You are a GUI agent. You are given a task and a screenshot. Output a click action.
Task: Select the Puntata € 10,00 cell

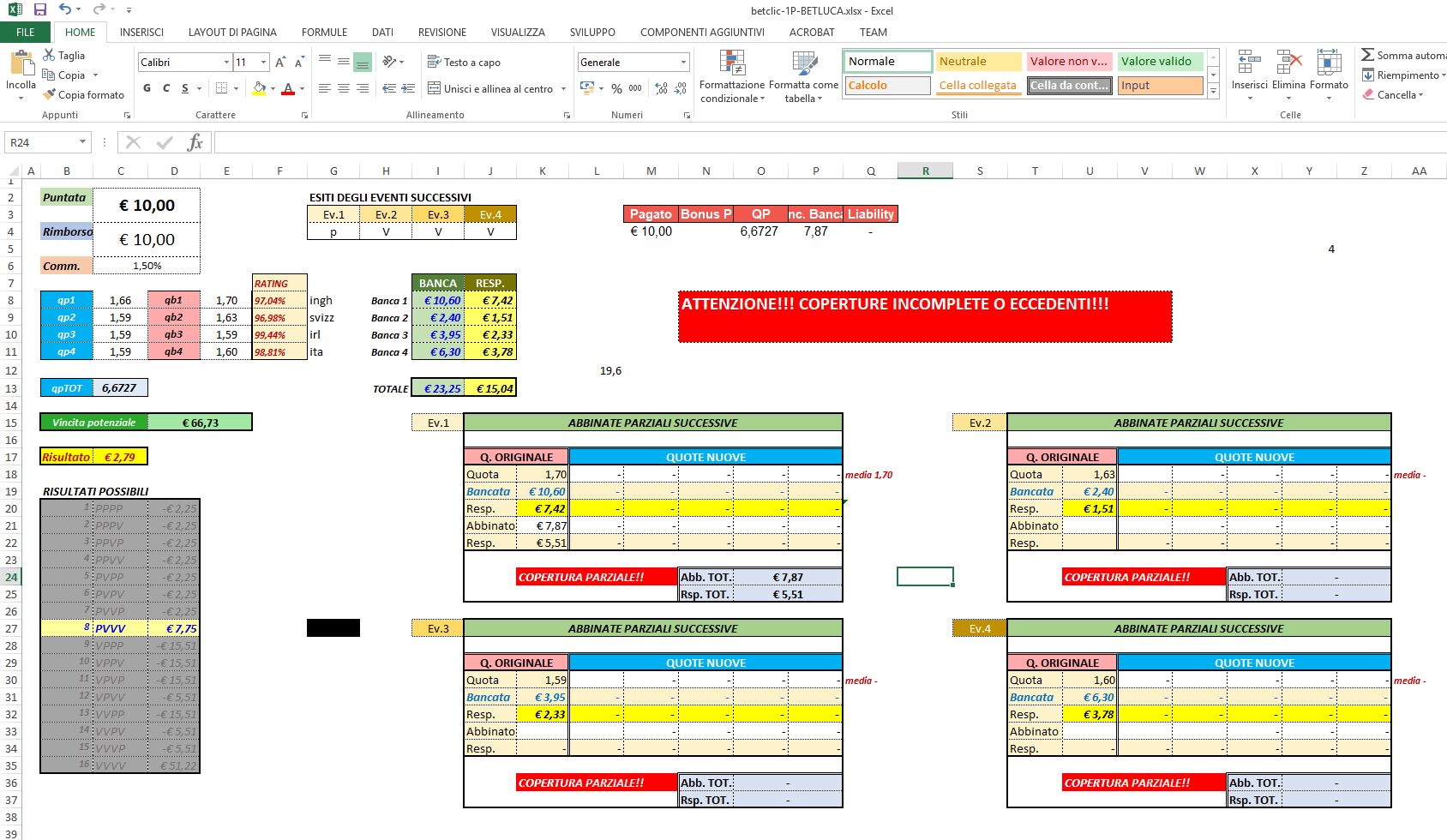[147, 206]
